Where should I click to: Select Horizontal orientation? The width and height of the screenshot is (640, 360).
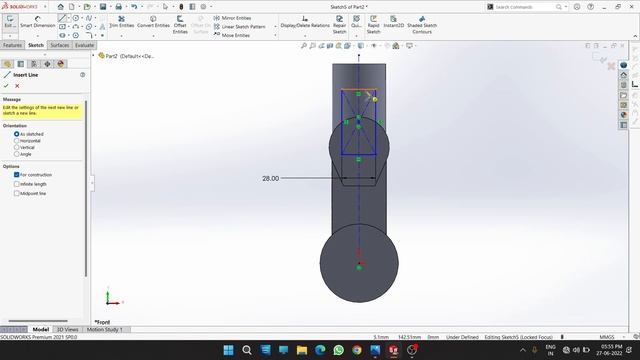coord(16,141)
